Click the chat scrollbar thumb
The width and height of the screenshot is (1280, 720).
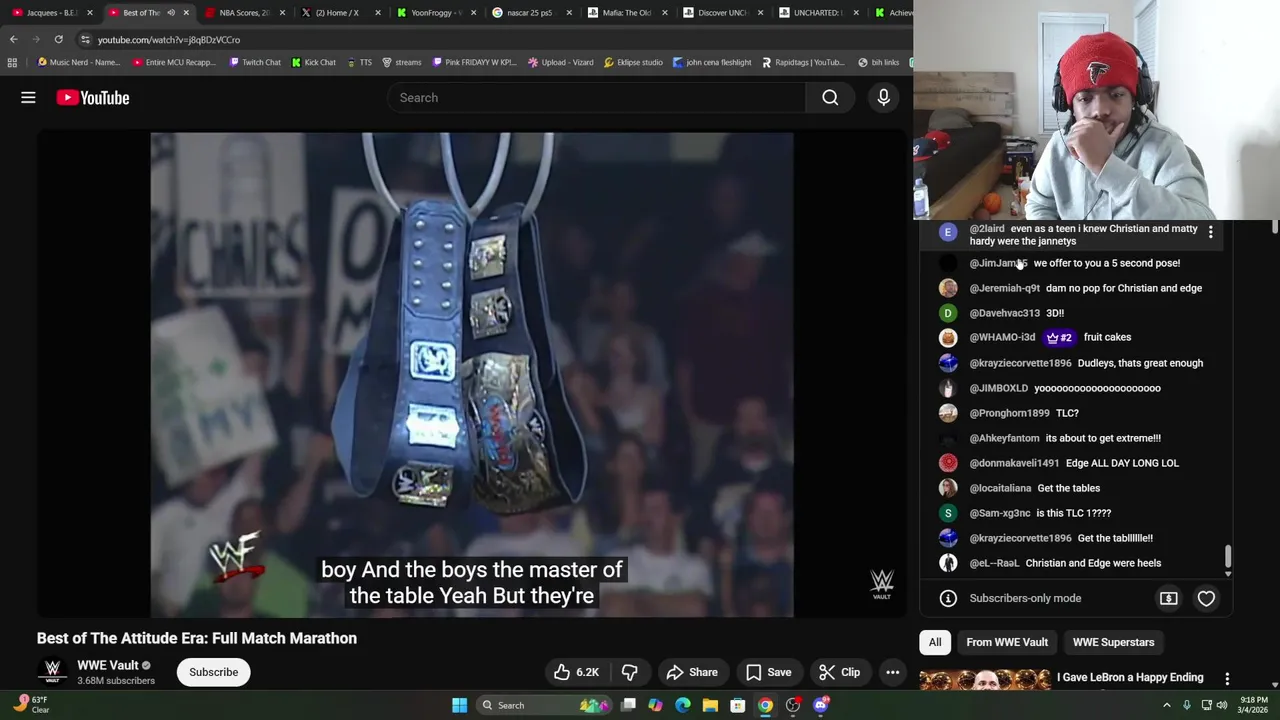1228,556
